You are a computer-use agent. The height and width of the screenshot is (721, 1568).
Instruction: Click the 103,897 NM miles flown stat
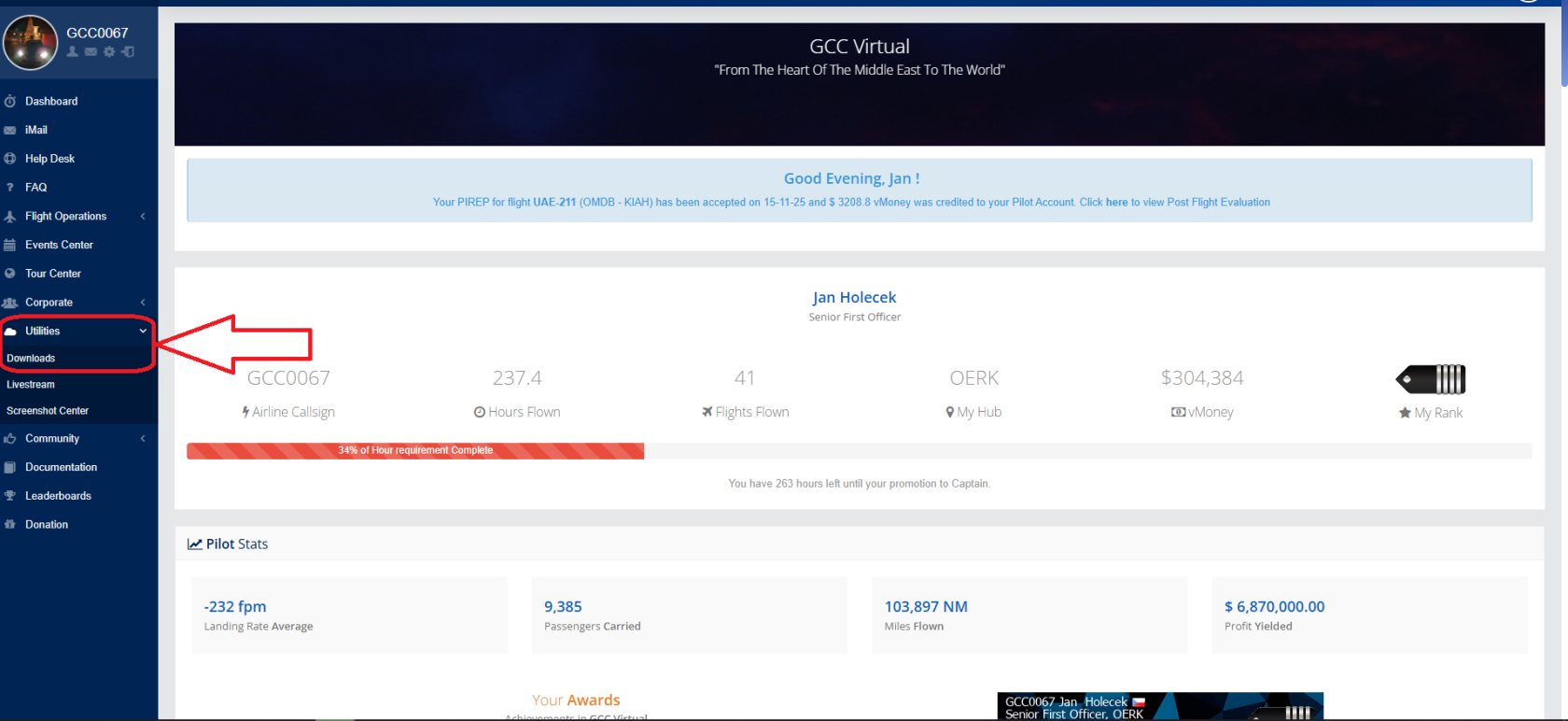point(926,607)
